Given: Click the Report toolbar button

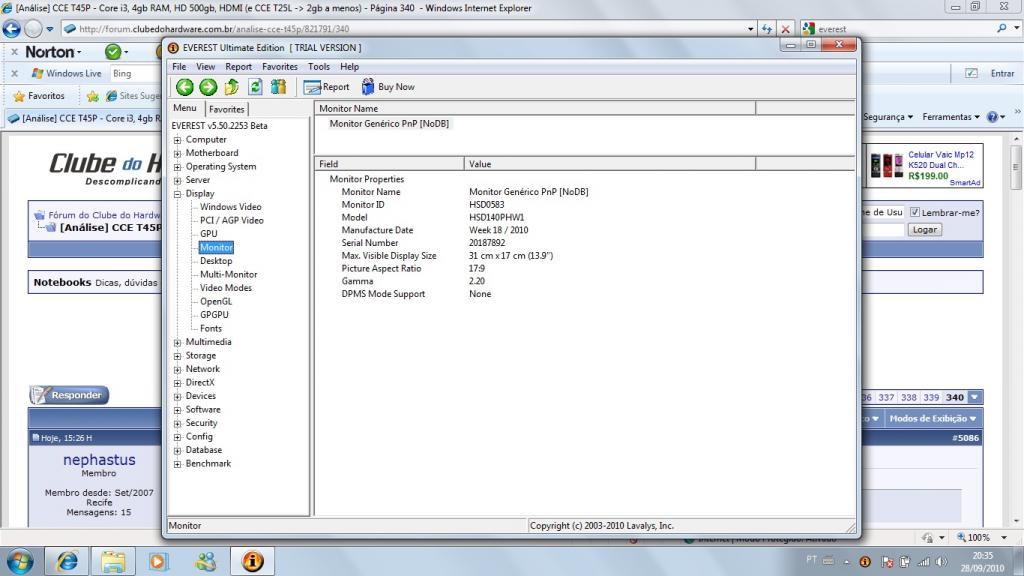Looking at the screenshot, I should tap(327, 87).
